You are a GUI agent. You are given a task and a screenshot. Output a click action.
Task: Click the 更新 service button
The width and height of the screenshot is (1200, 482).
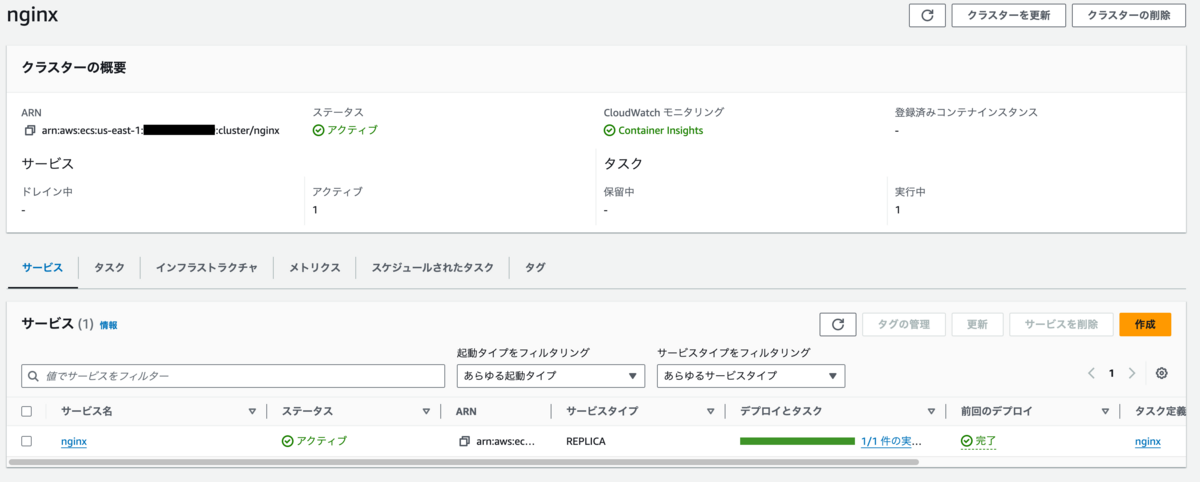coord(977,324)
